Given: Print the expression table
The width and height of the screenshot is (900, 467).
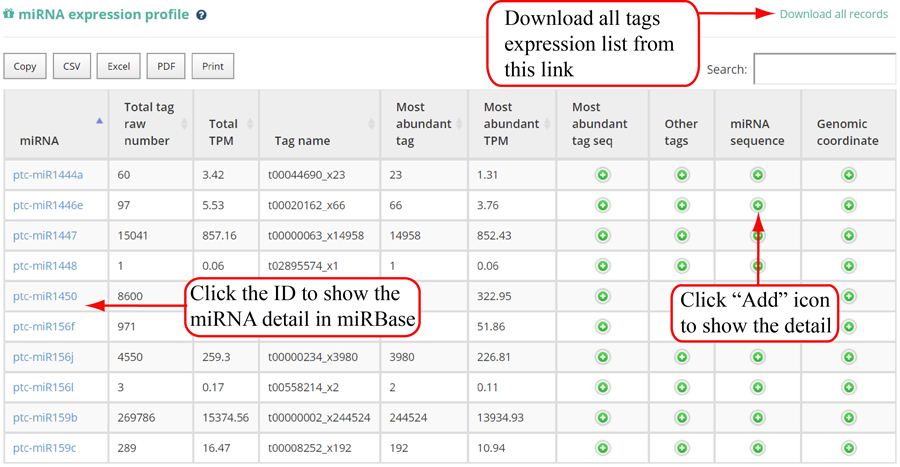Looking at the screenshot, I should [x=213, y=67].
